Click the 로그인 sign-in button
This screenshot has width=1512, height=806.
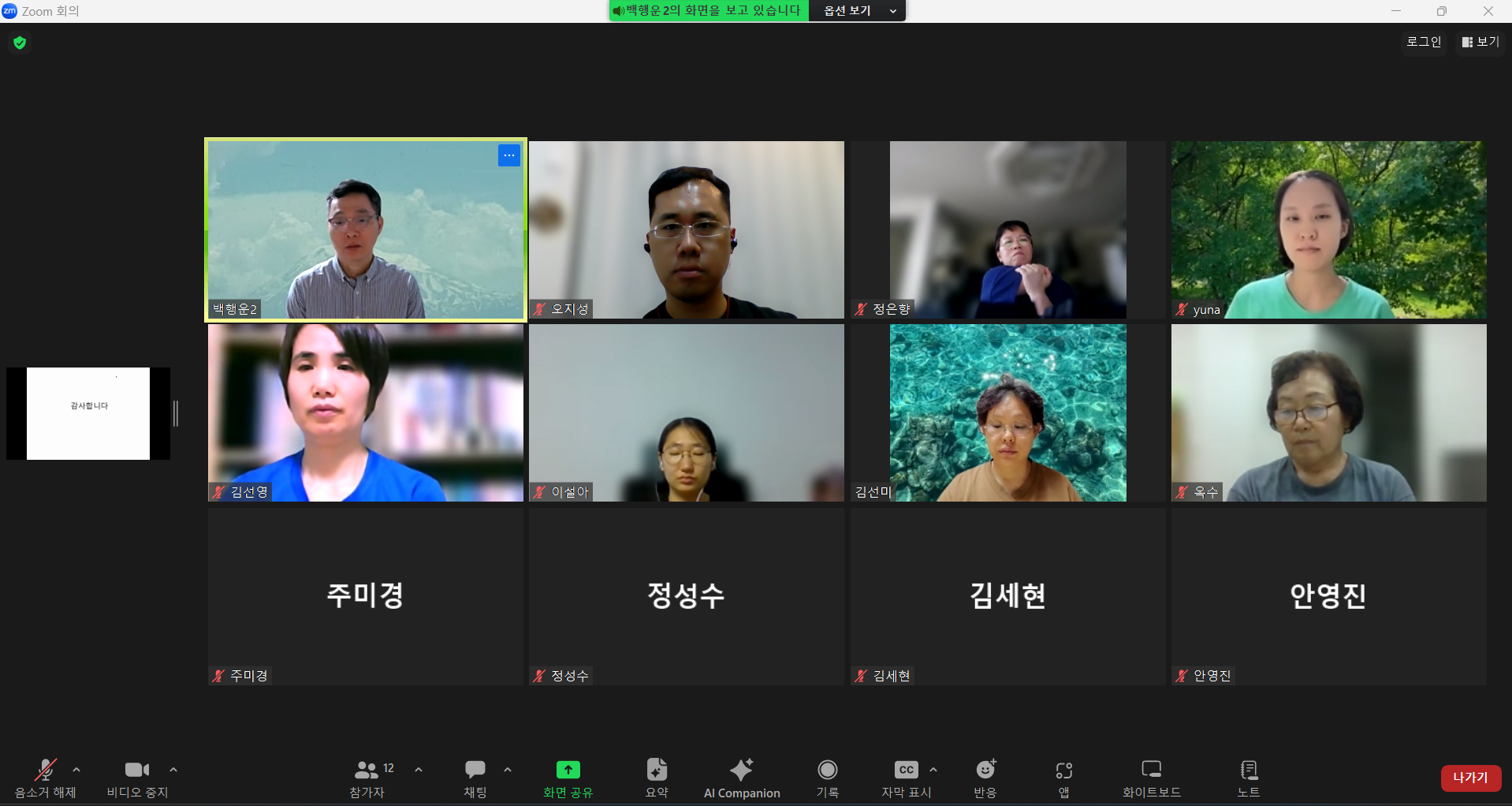pyautogui.click(x=1424, y=42)
